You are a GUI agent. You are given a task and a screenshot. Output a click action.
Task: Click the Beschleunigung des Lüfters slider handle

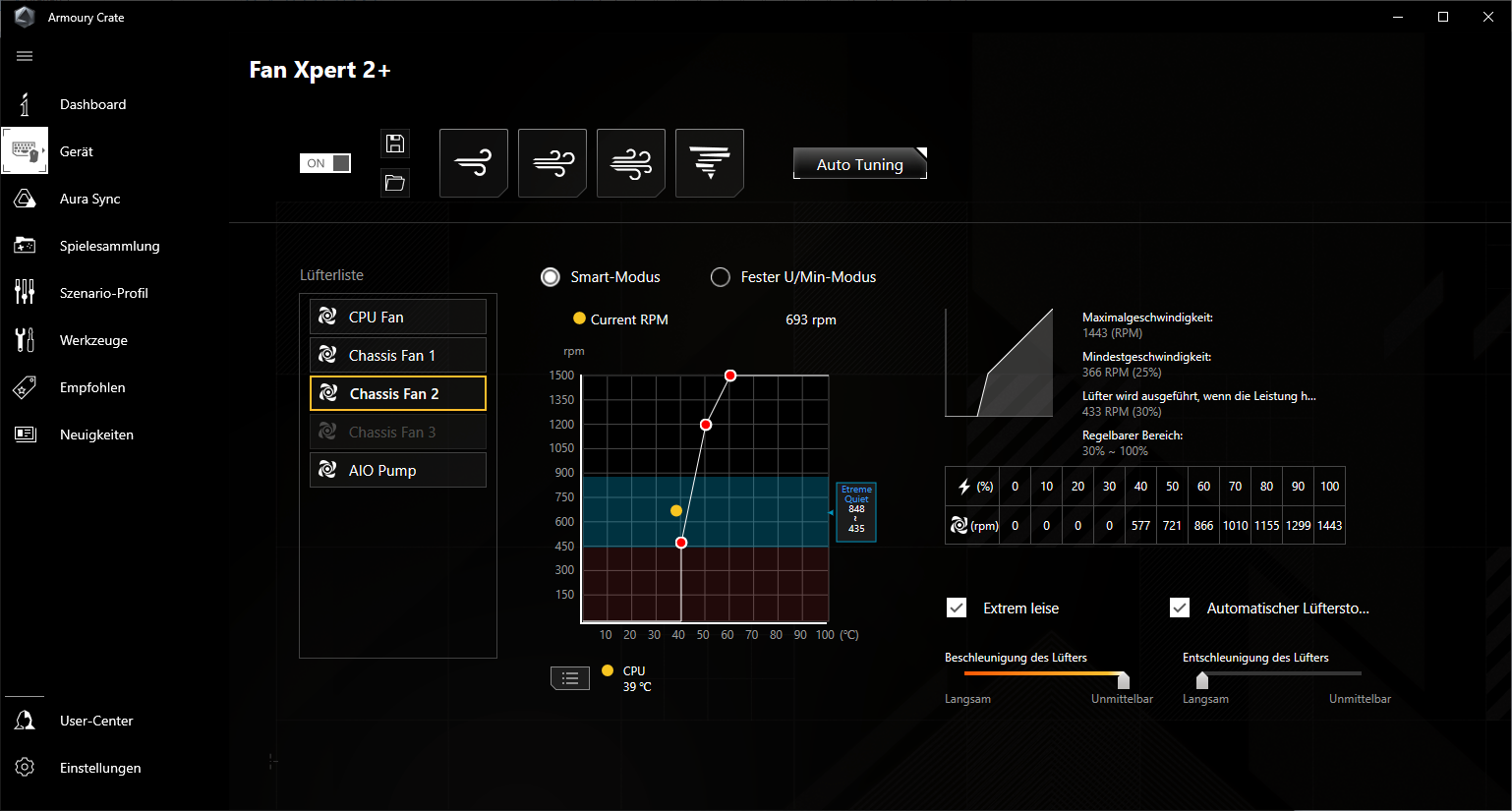pos(1124,680)
